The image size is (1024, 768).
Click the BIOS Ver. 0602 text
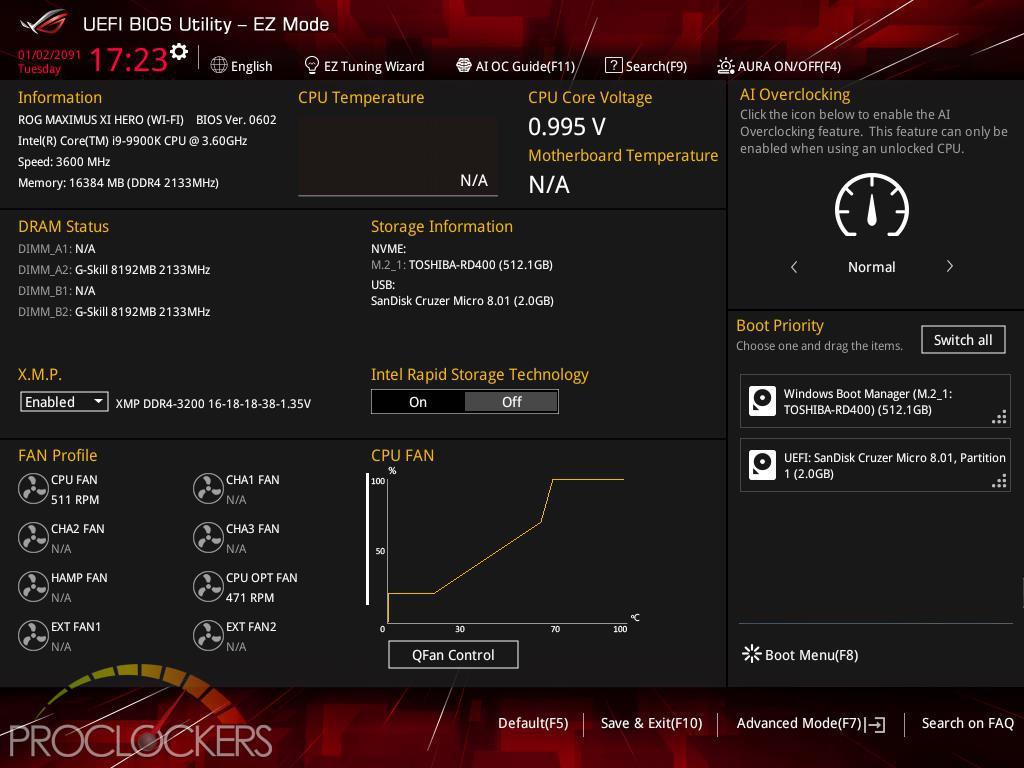coord(236,120)
